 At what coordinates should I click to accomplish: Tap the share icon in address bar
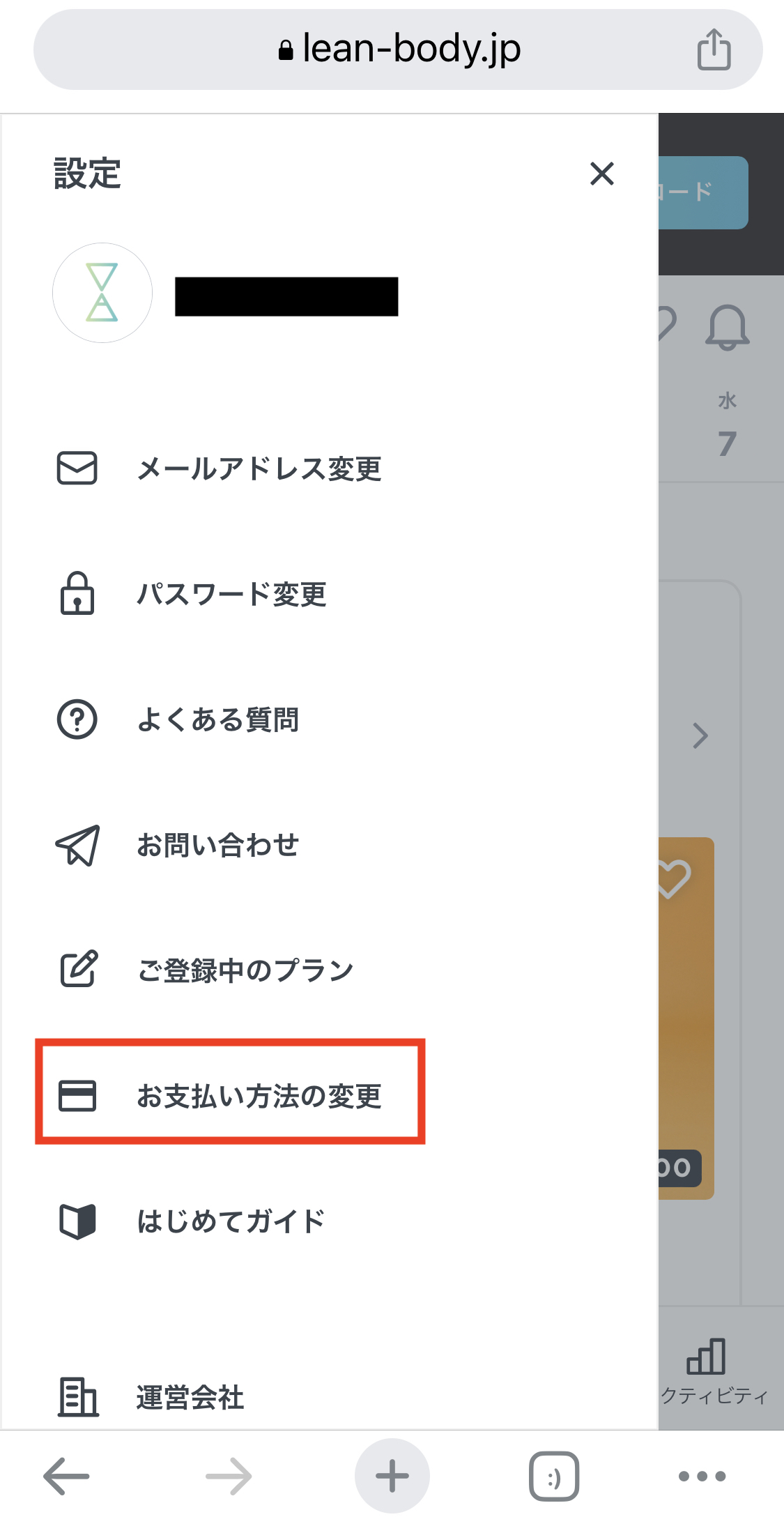pyautogui.click(x=714, y=49)
